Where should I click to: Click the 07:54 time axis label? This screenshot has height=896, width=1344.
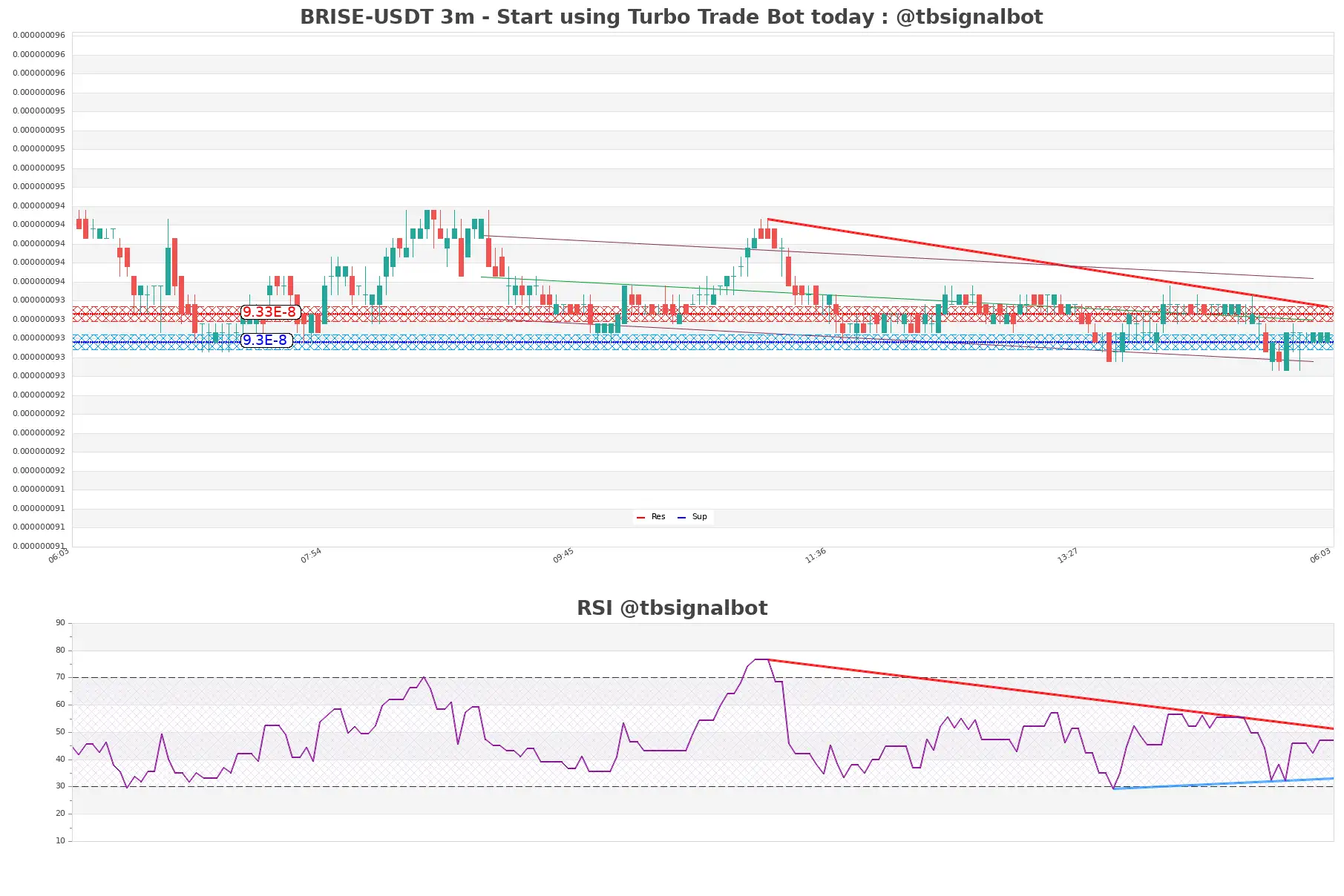(311, 556)
